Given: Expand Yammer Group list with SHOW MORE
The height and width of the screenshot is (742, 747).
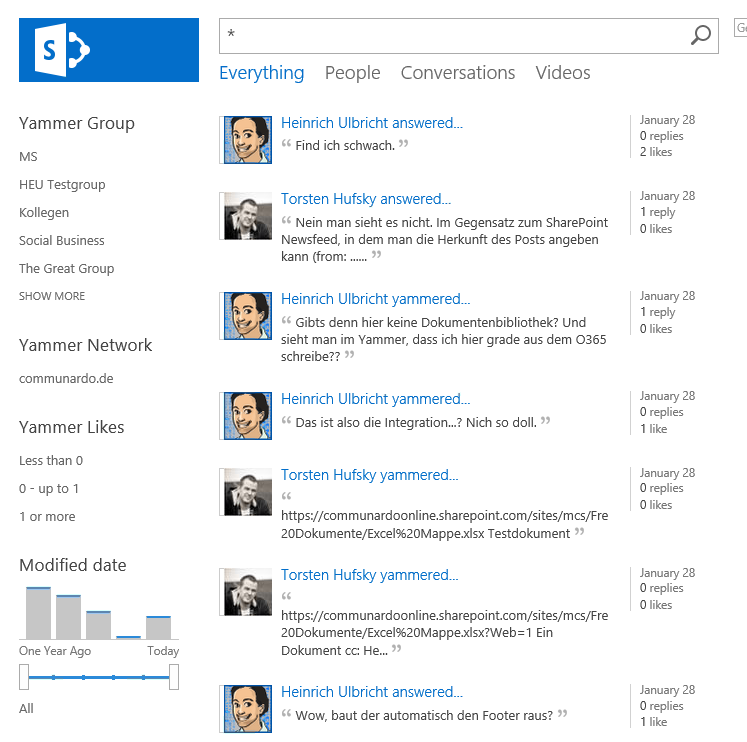Looking at the screenshot, I should pyautogui.click(x=52, y=296).
